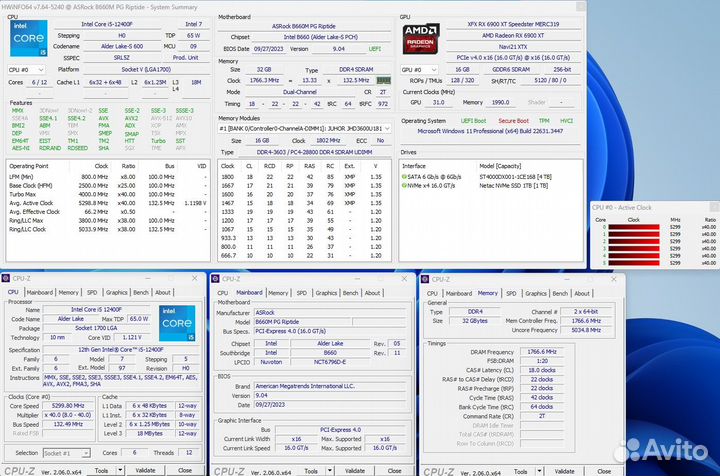720x476 pixels.
Task: Click the green memory module icon next to 132.5 MHz
Action: [383, 80]
